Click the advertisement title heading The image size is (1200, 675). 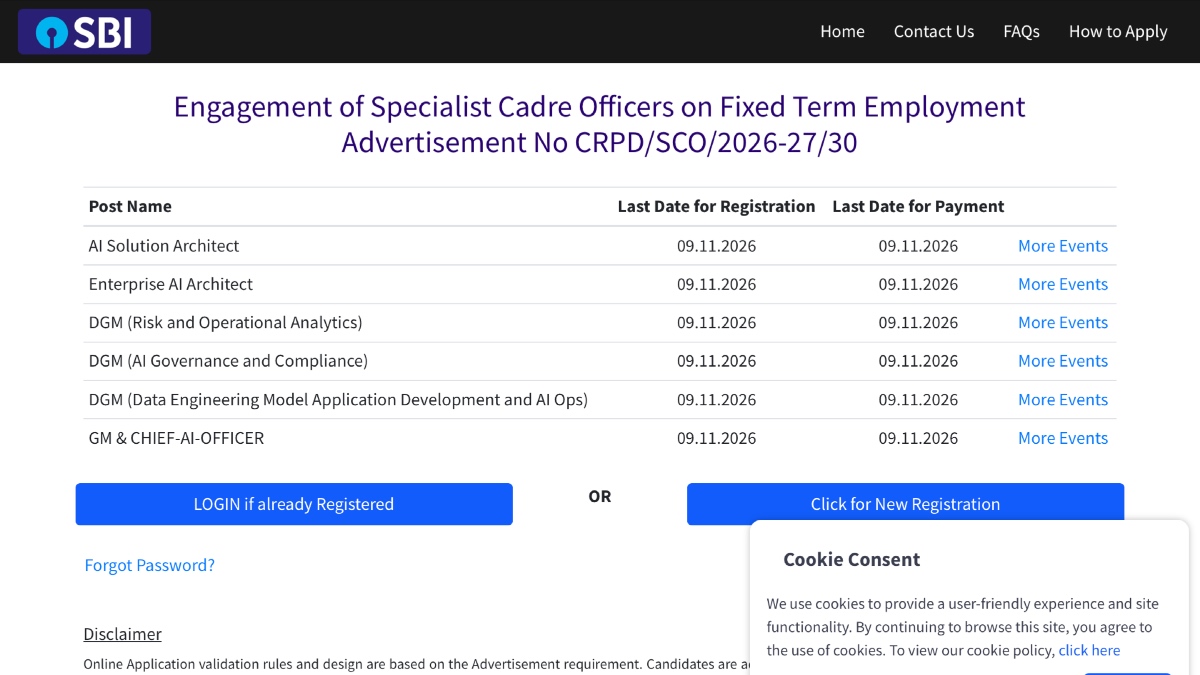600,125
